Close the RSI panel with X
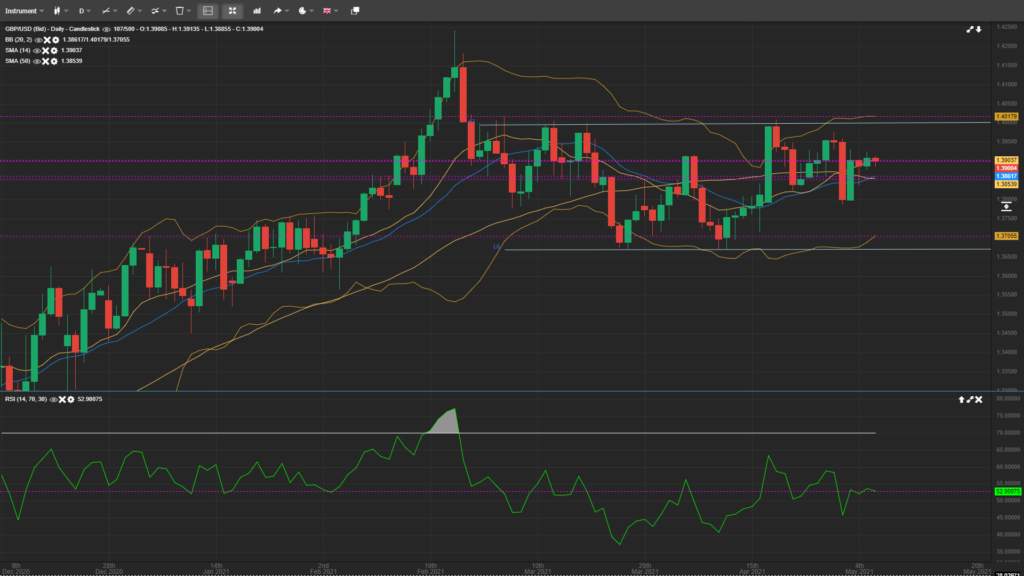The height and width of the screenshot is (576, 1024). (x=978, y=399)
